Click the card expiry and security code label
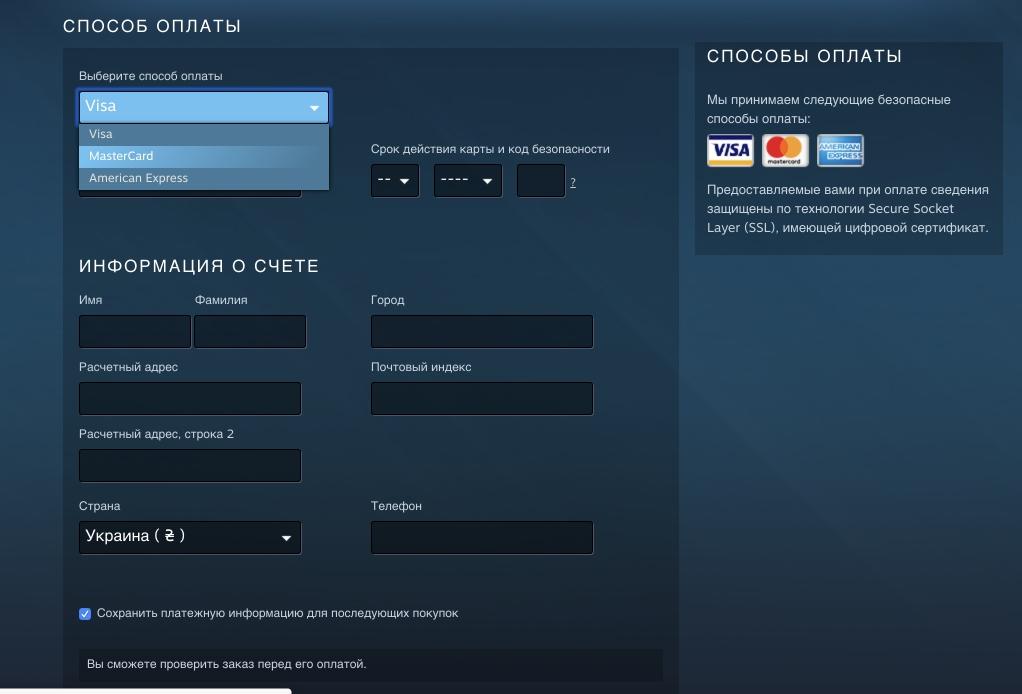This screenshot has height=694, width=1022. pyautogui.click(x=490, y=149)
